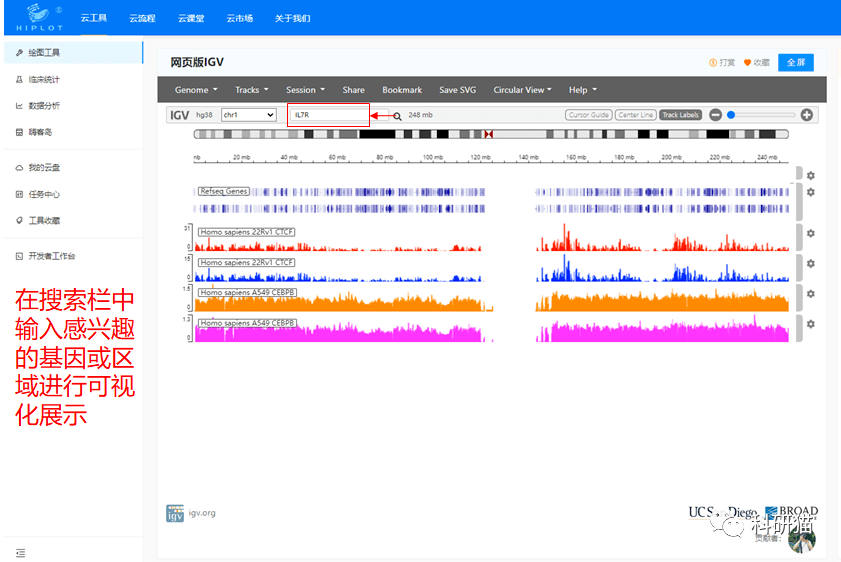Click the zoom out minus icon
This screenshot has height=562, width=841.
pyautogui.click(x=715, y=115)
